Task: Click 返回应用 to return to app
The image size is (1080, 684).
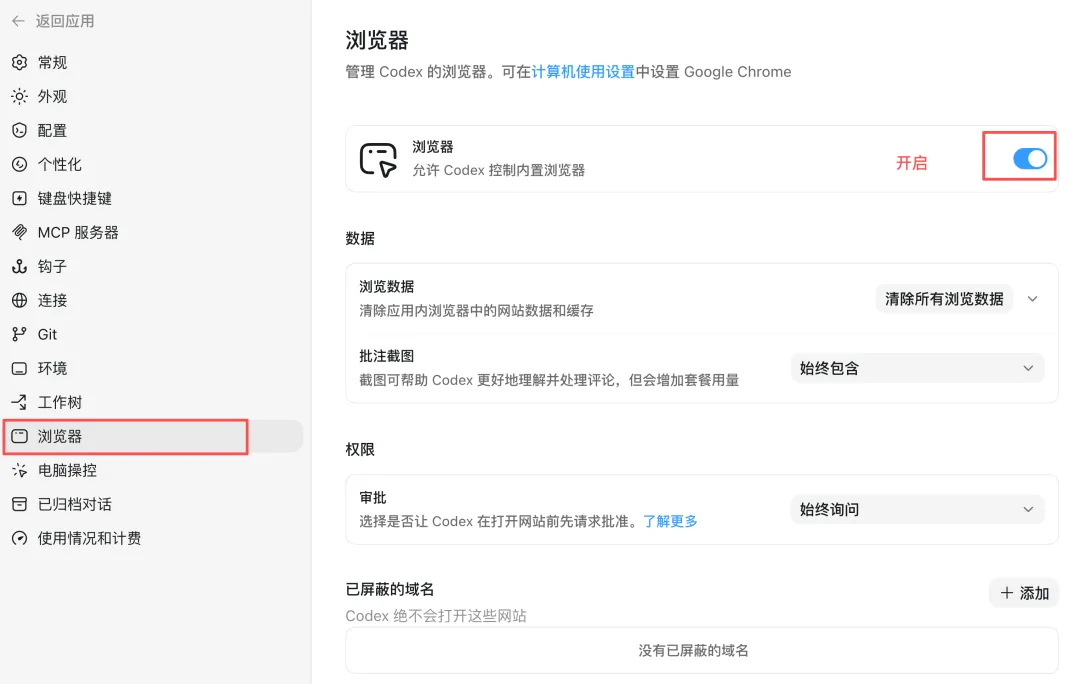Action: coord(65,21)
